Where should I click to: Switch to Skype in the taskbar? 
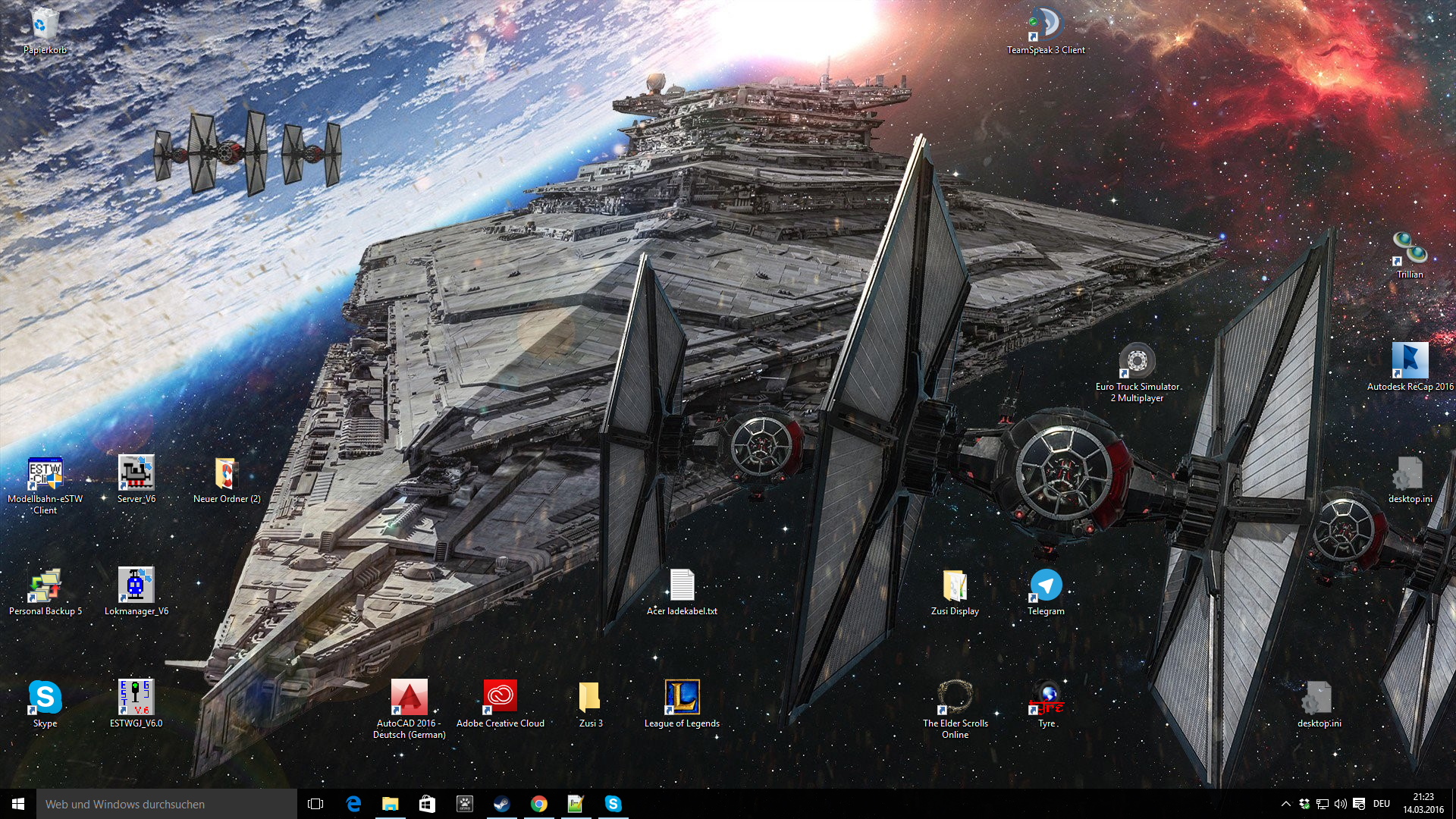pos(613,804)
